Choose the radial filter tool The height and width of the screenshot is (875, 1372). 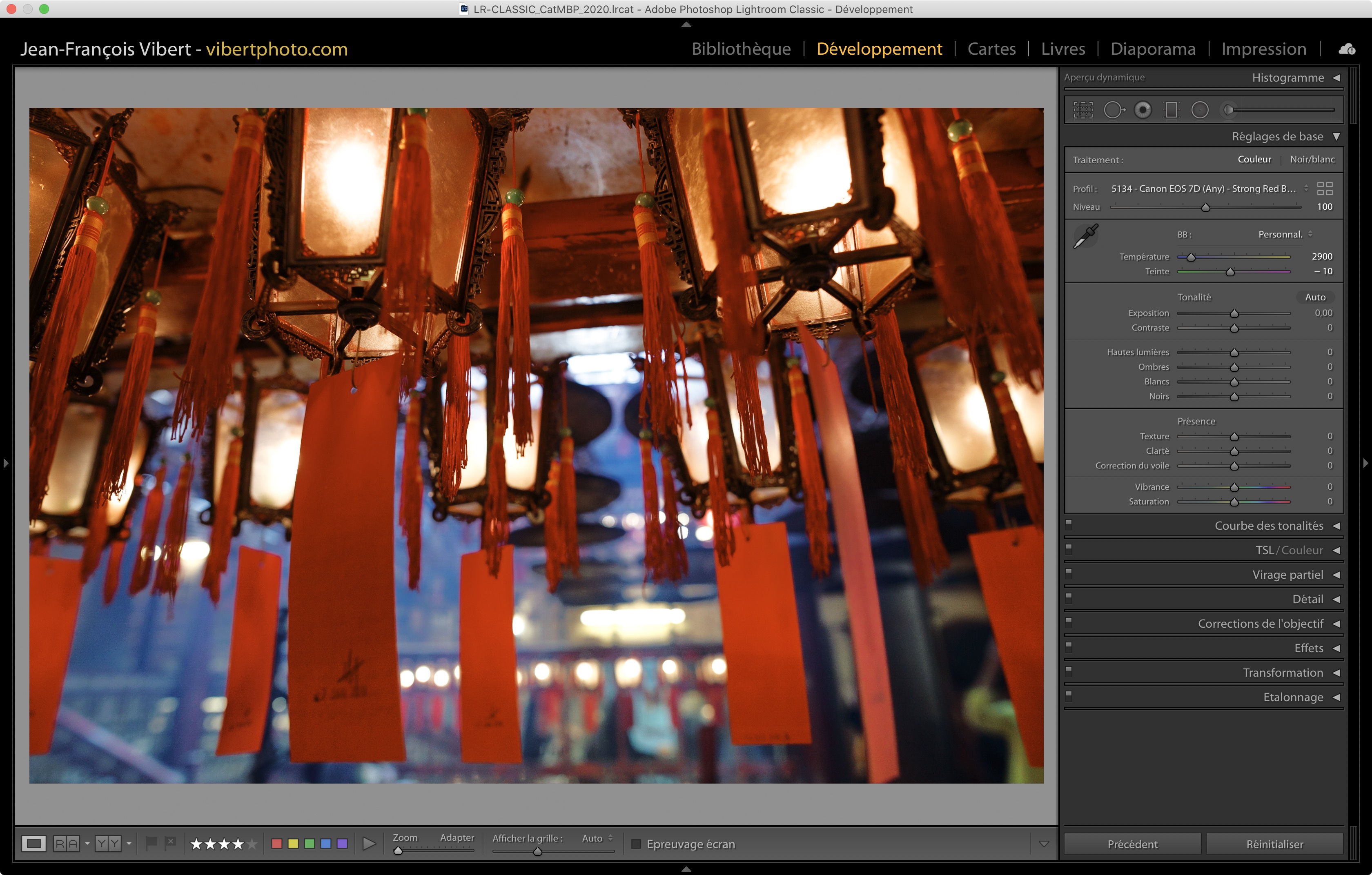pyautogui.click(x=1200, y=110)
